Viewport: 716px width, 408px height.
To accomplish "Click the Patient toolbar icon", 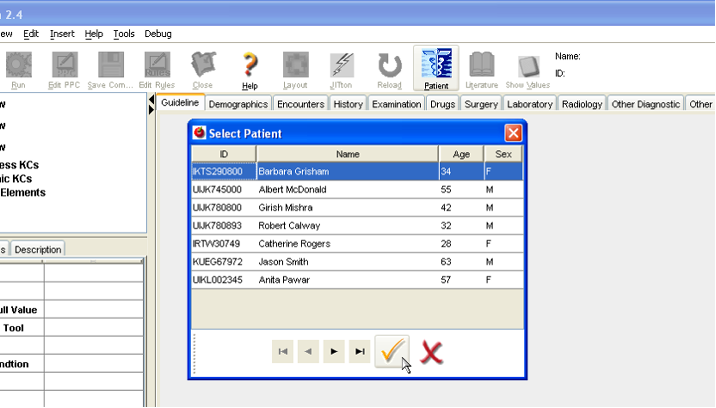I will [x=436, y=68].
